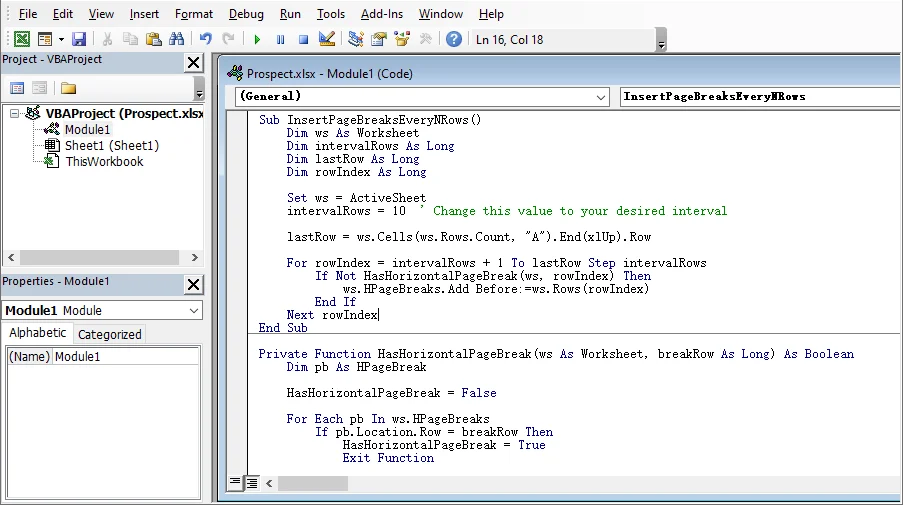Click the code window left scroll arrow
903x505 pixels.
pyautogui.click(x=269, y=483)
